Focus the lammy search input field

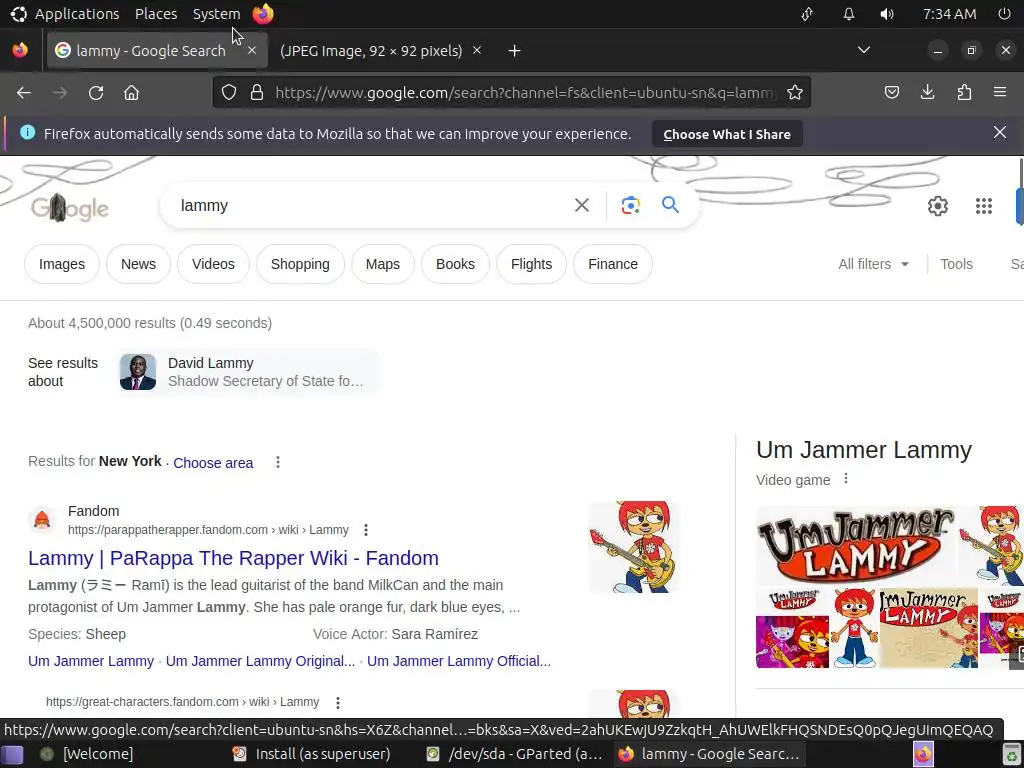[369, 205]
